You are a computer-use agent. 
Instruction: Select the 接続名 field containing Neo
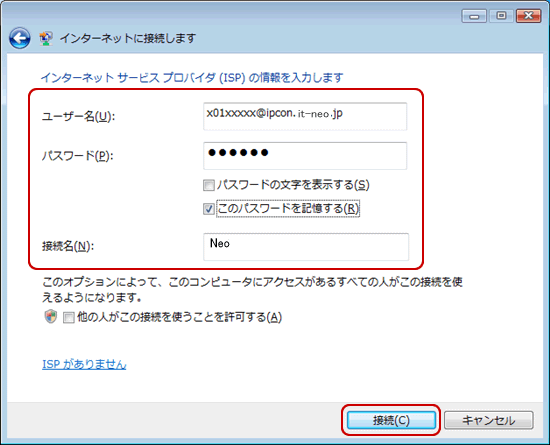[306, 247]
